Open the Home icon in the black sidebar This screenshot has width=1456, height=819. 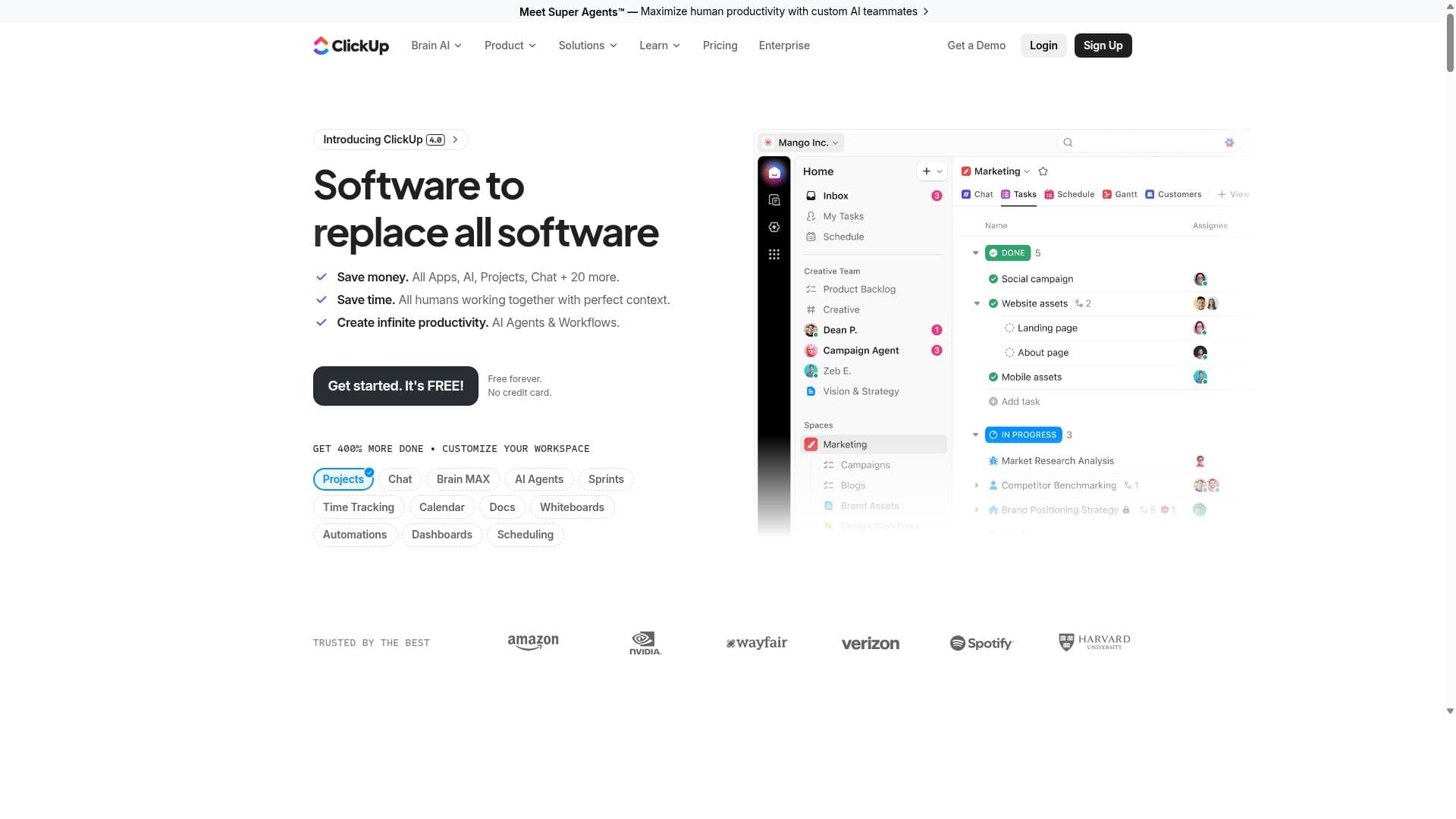[774, 173]
